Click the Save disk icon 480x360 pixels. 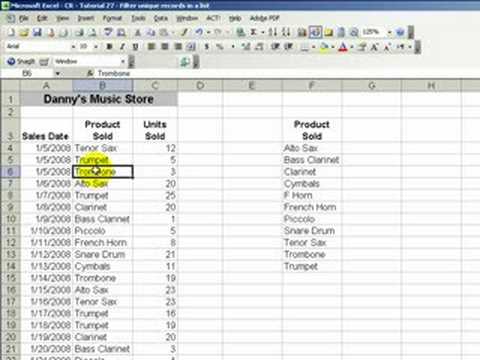click(37, 32)
